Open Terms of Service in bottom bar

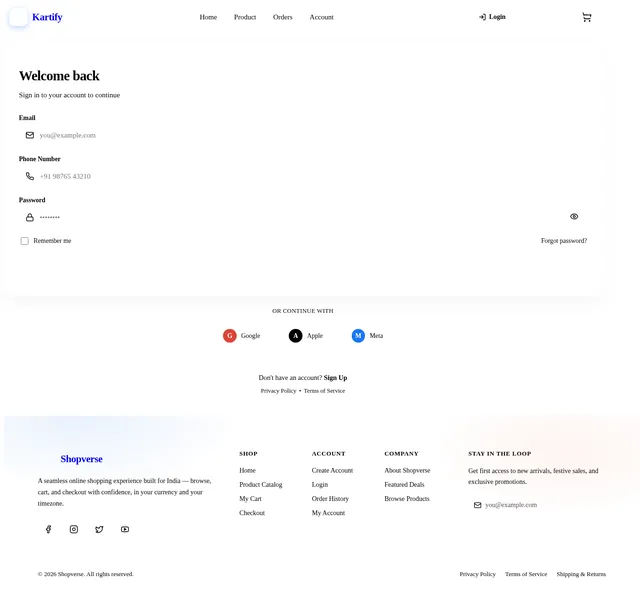coord(526,574)
